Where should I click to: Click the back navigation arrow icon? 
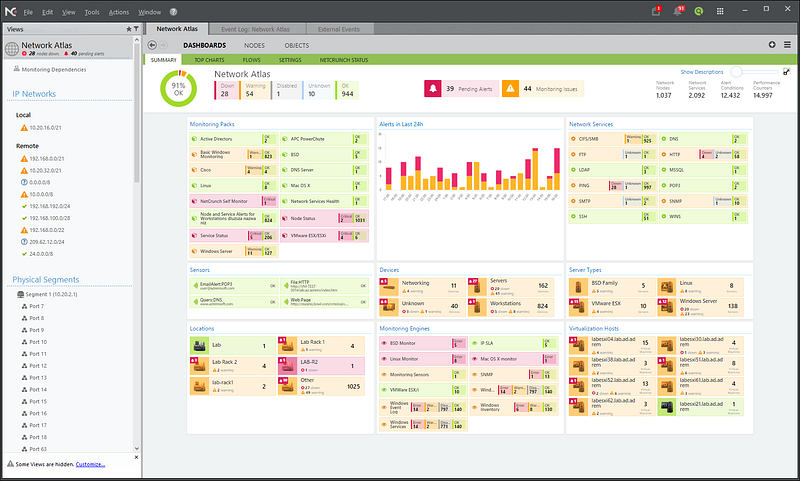coord(152,45)
